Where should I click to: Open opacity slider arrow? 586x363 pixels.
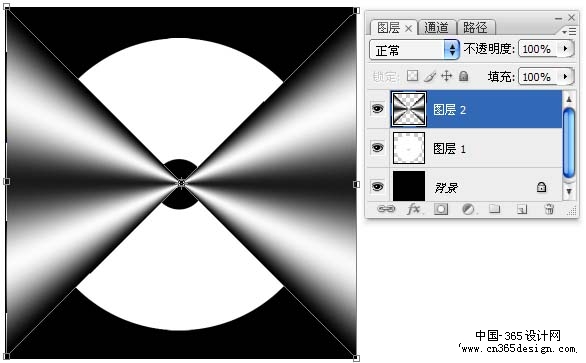(x=565, y=49)
